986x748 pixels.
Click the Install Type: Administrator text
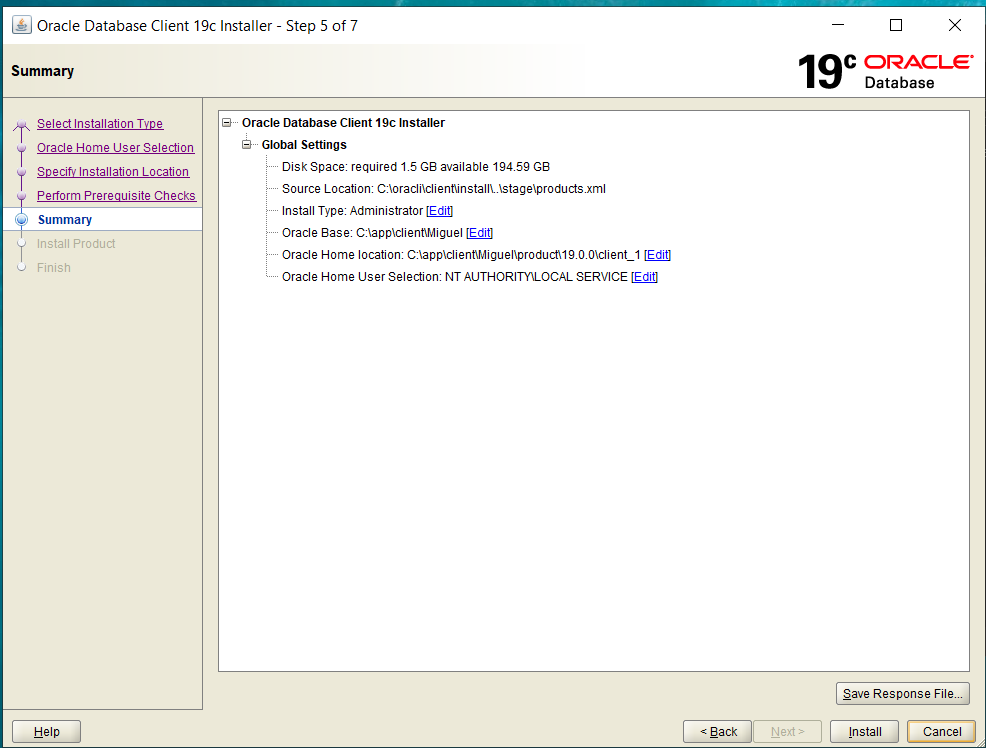pos(352,211)
